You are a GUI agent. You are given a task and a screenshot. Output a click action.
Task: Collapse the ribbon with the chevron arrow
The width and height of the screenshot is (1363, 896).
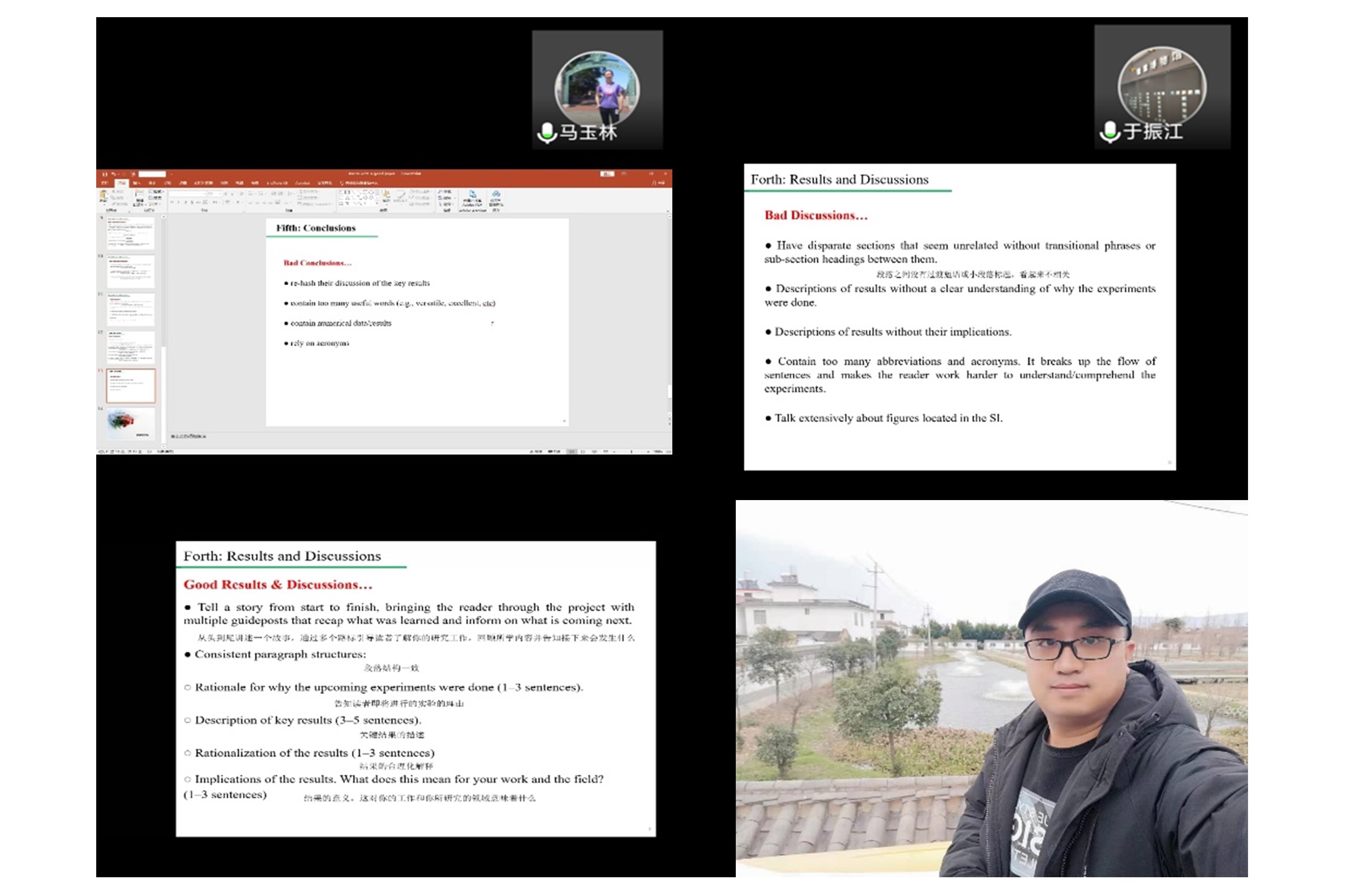pyautogui.click(x=668, y=211)
